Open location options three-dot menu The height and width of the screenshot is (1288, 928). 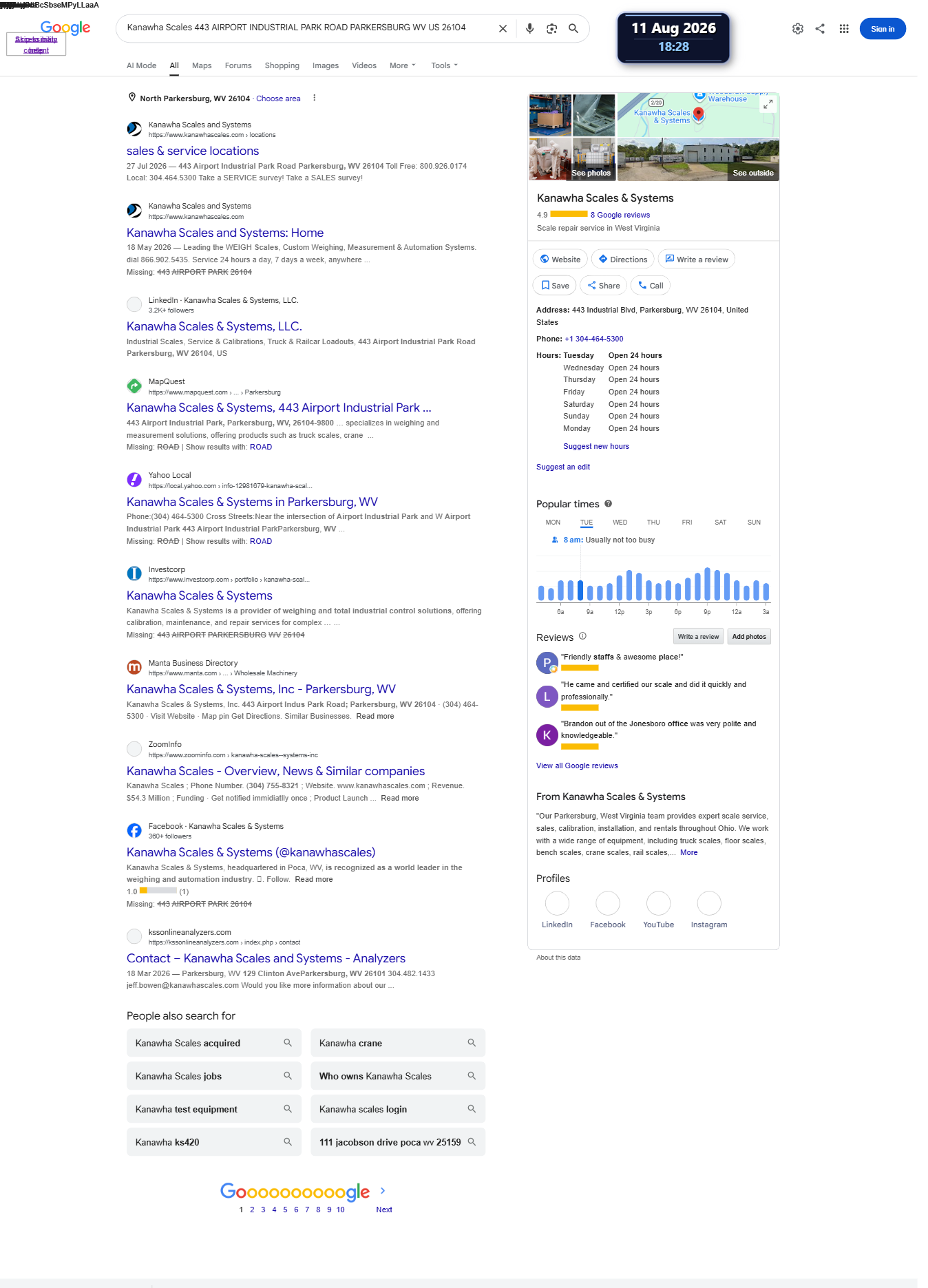click(315, 98)
